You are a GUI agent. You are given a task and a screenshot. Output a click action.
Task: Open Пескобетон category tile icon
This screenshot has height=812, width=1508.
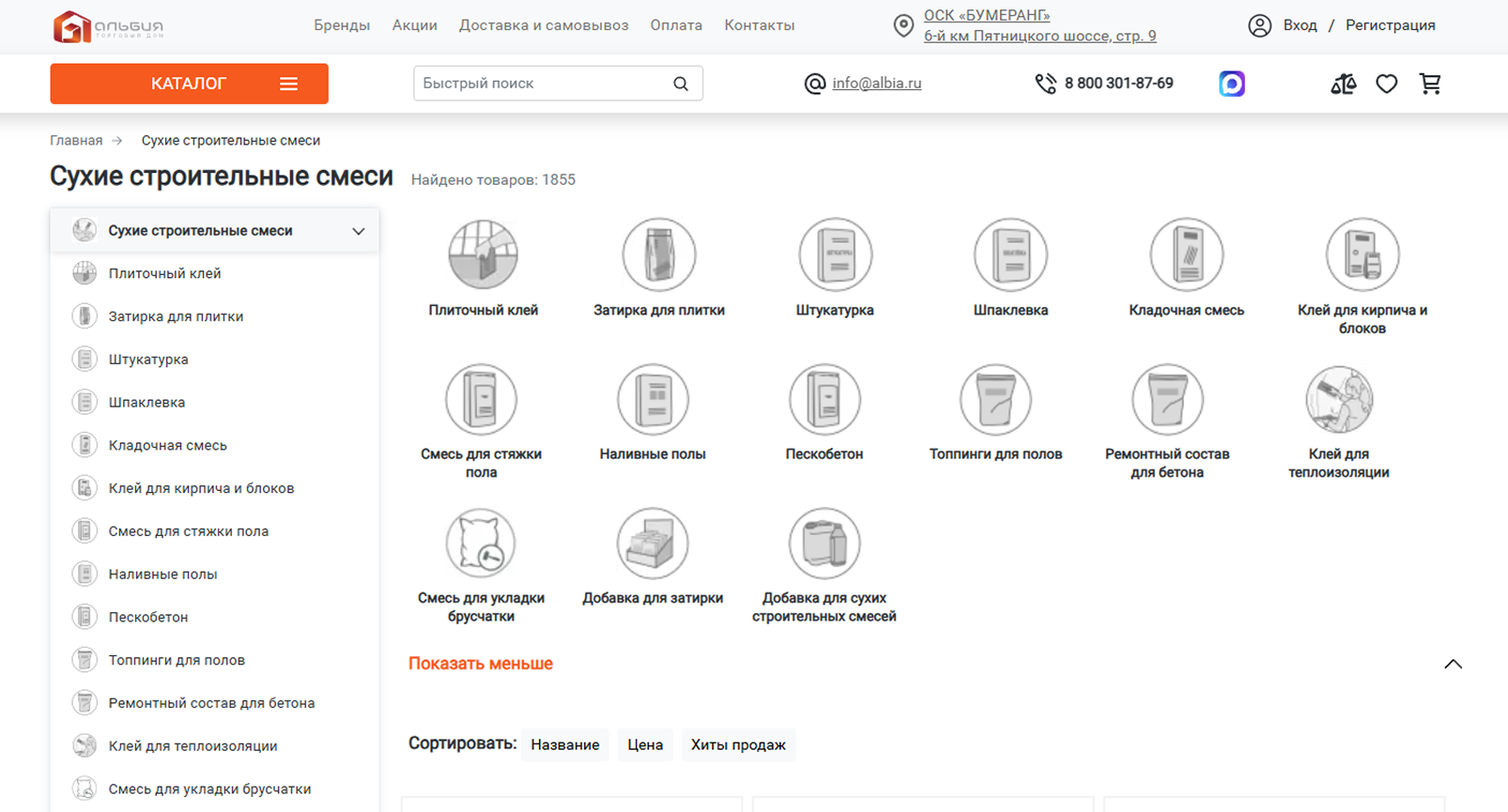point(824,399)
